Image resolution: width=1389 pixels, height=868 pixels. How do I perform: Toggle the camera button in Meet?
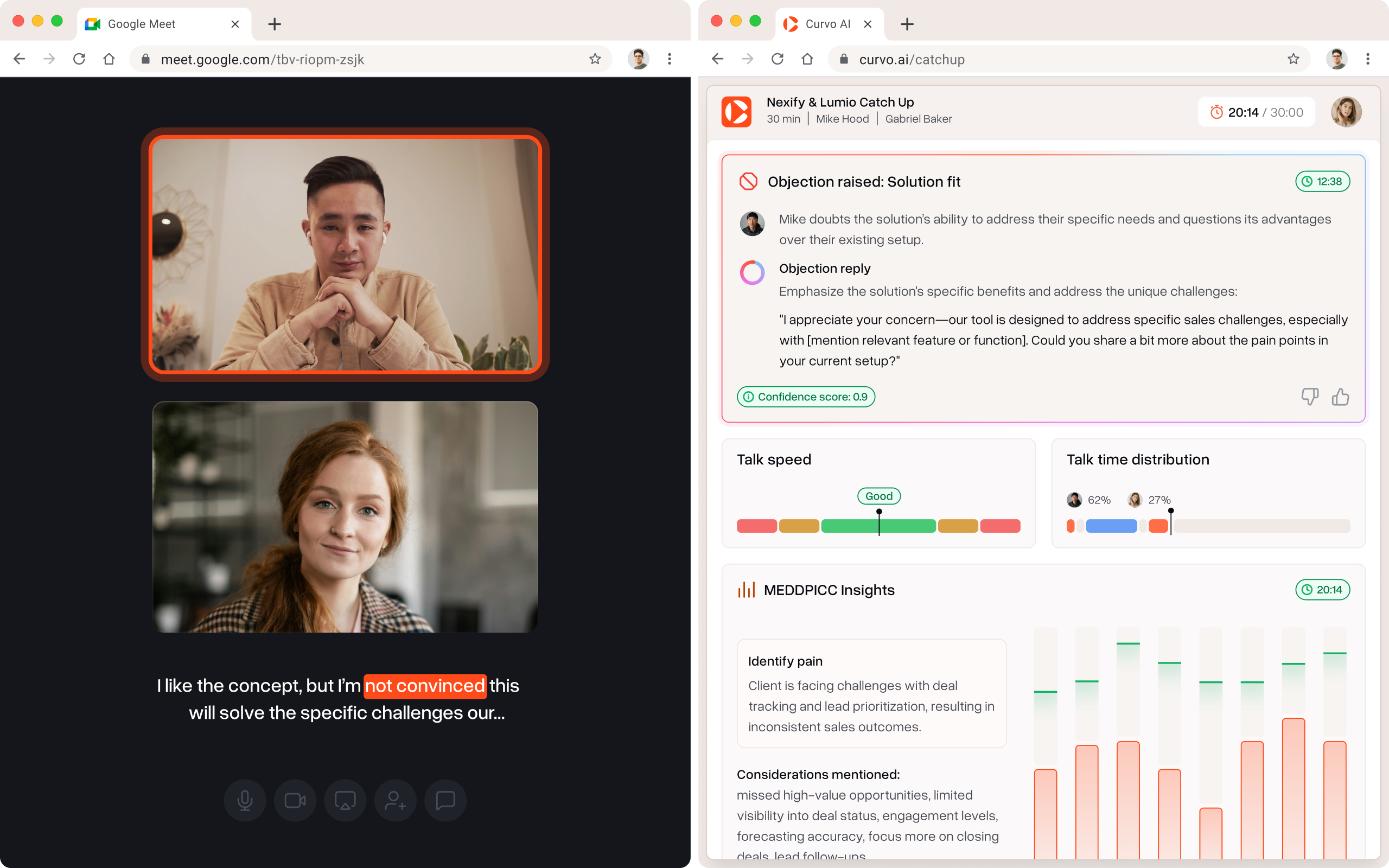click(x=295, y=800)
